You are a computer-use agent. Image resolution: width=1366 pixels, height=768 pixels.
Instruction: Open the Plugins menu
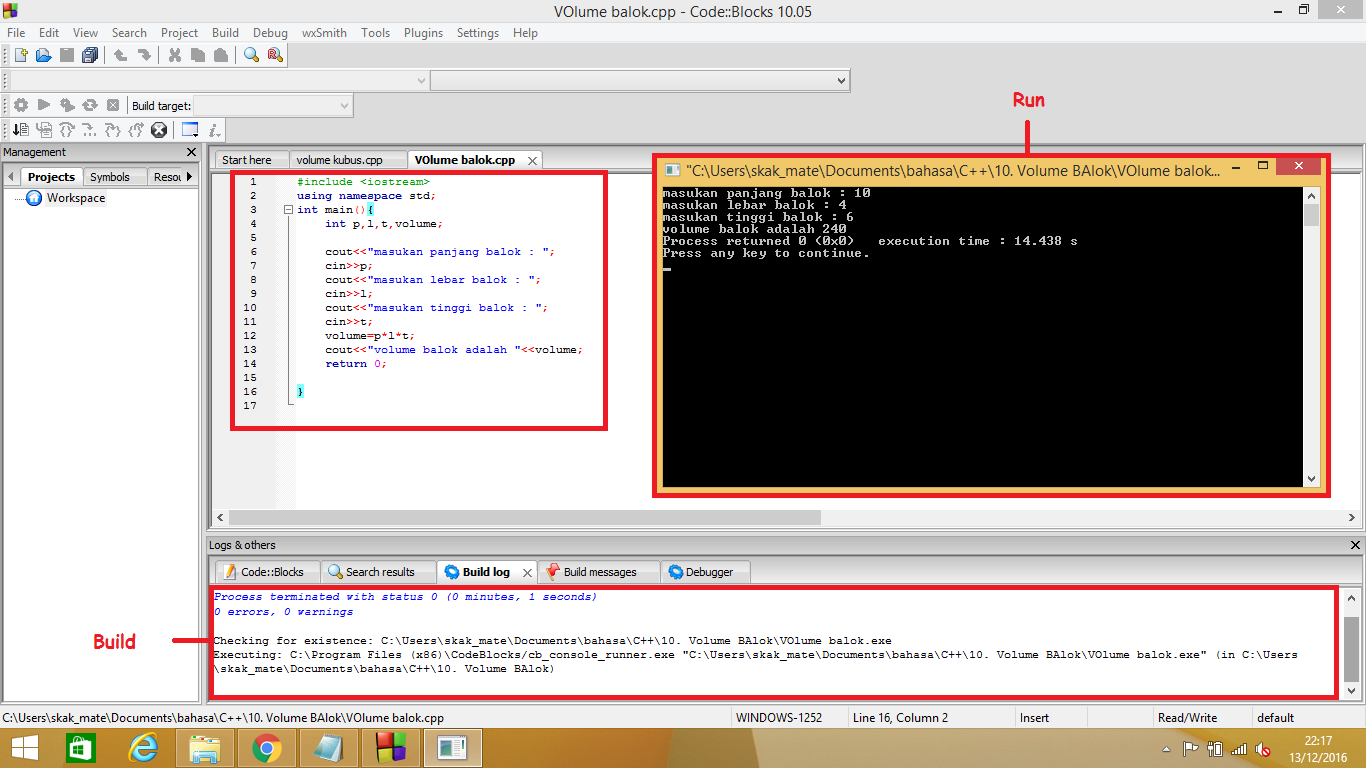pos(424,33)
